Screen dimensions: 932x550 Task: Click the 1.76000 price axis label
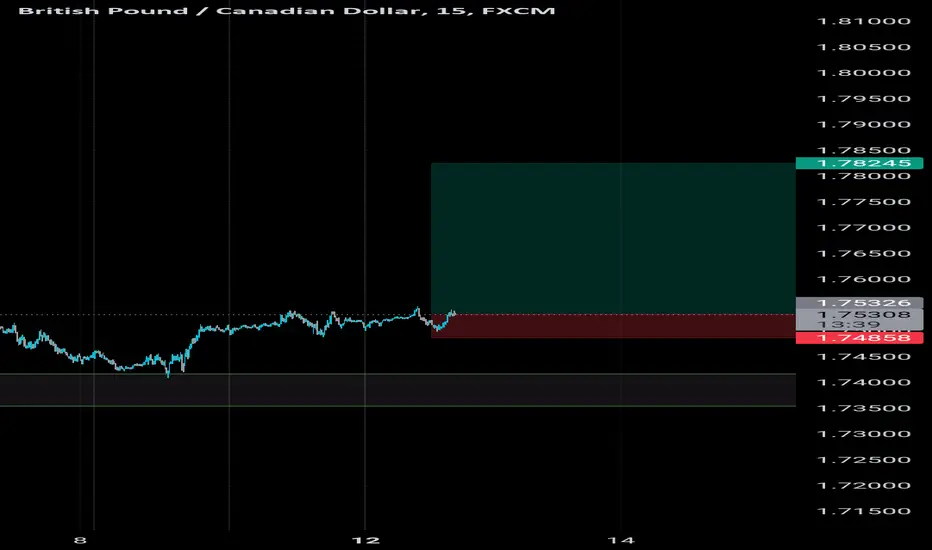864,279
